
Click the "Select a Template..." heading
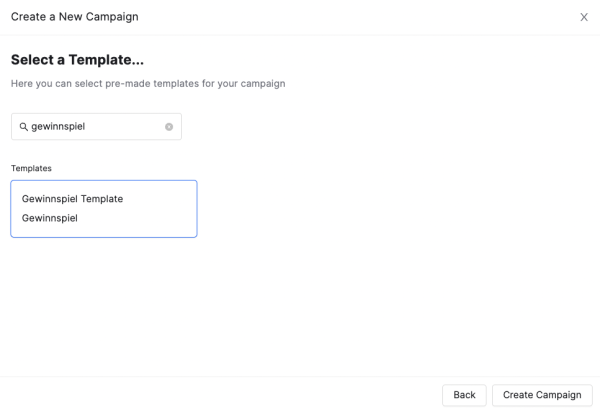(84, 60)
